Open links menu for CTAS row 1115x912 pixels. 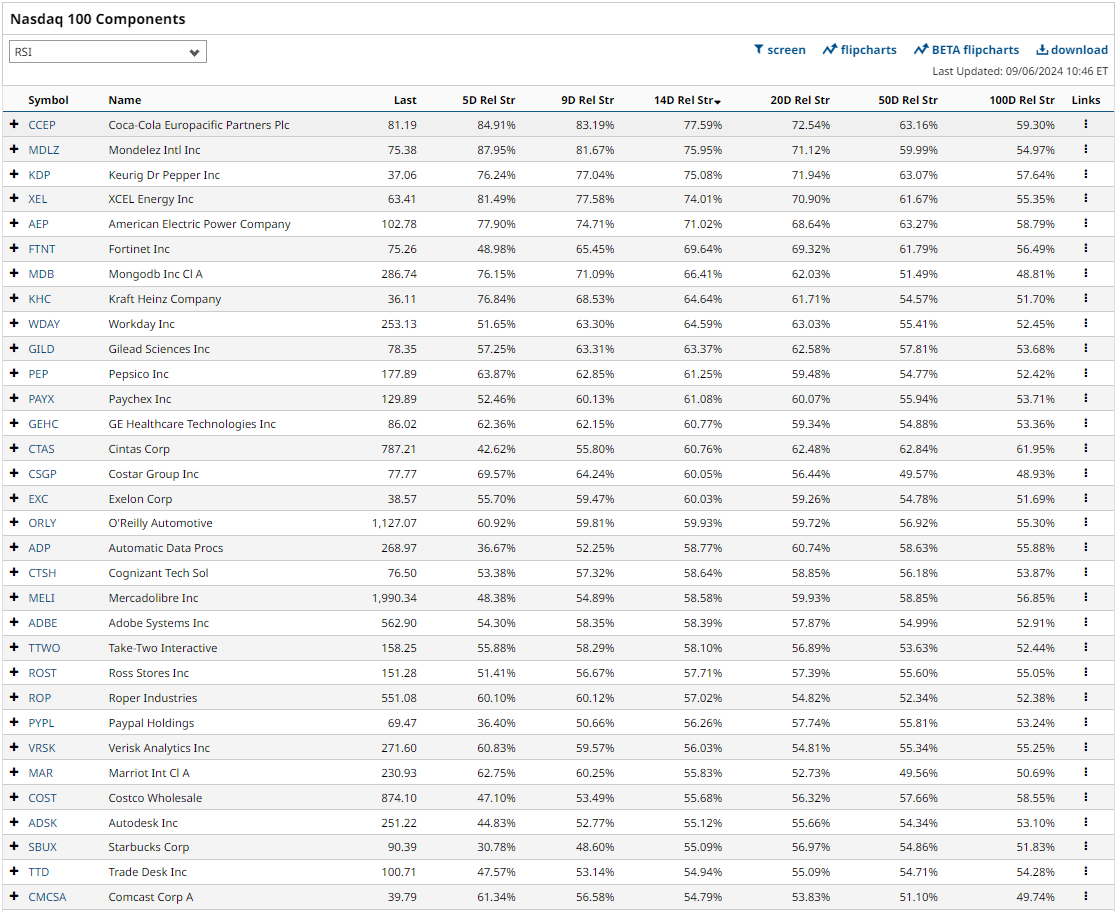(x=1085, y=449)
